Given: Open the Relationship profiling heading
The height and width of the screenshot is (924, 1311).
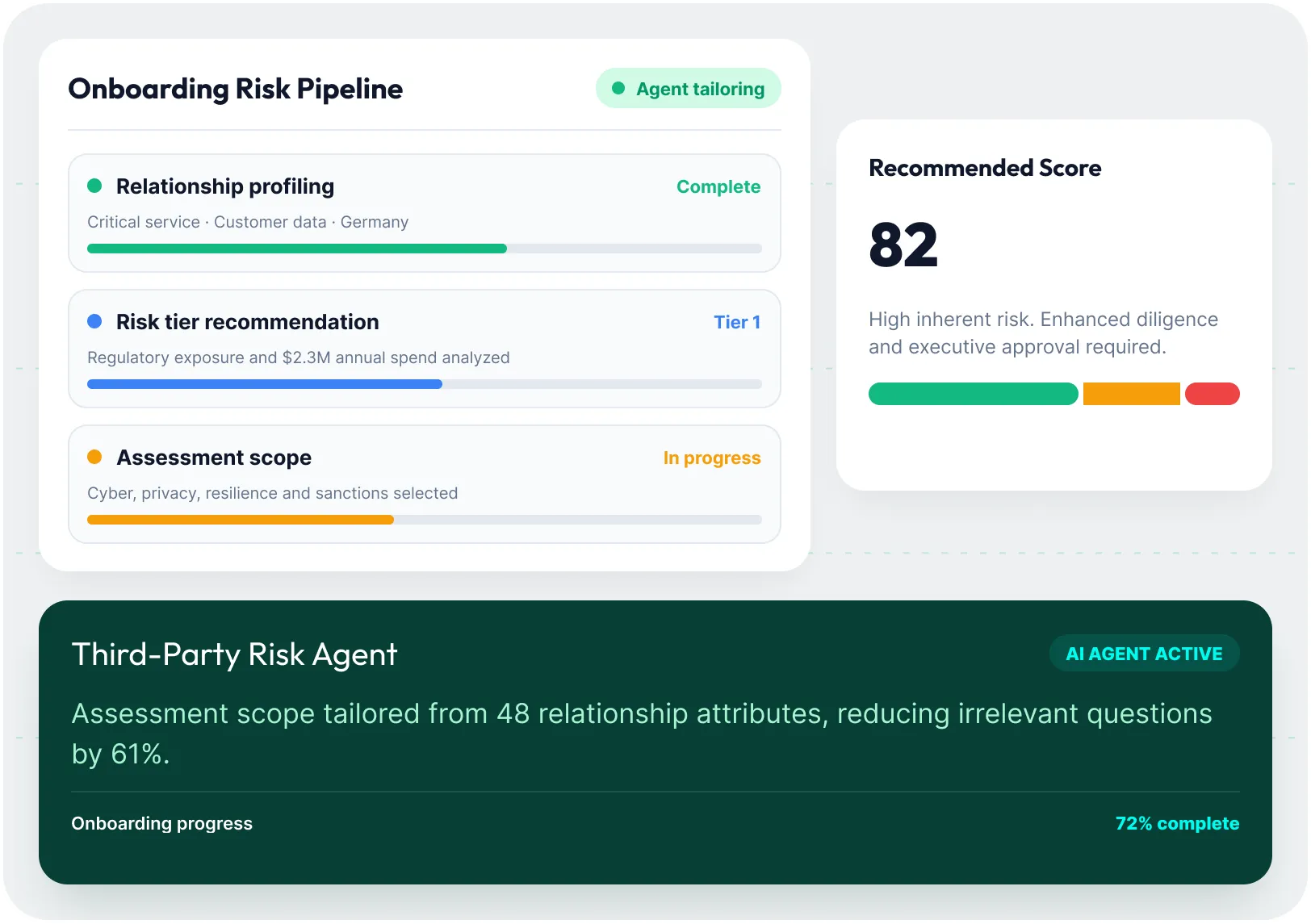Looking at the screenshot, I should (x=225, y=186).
